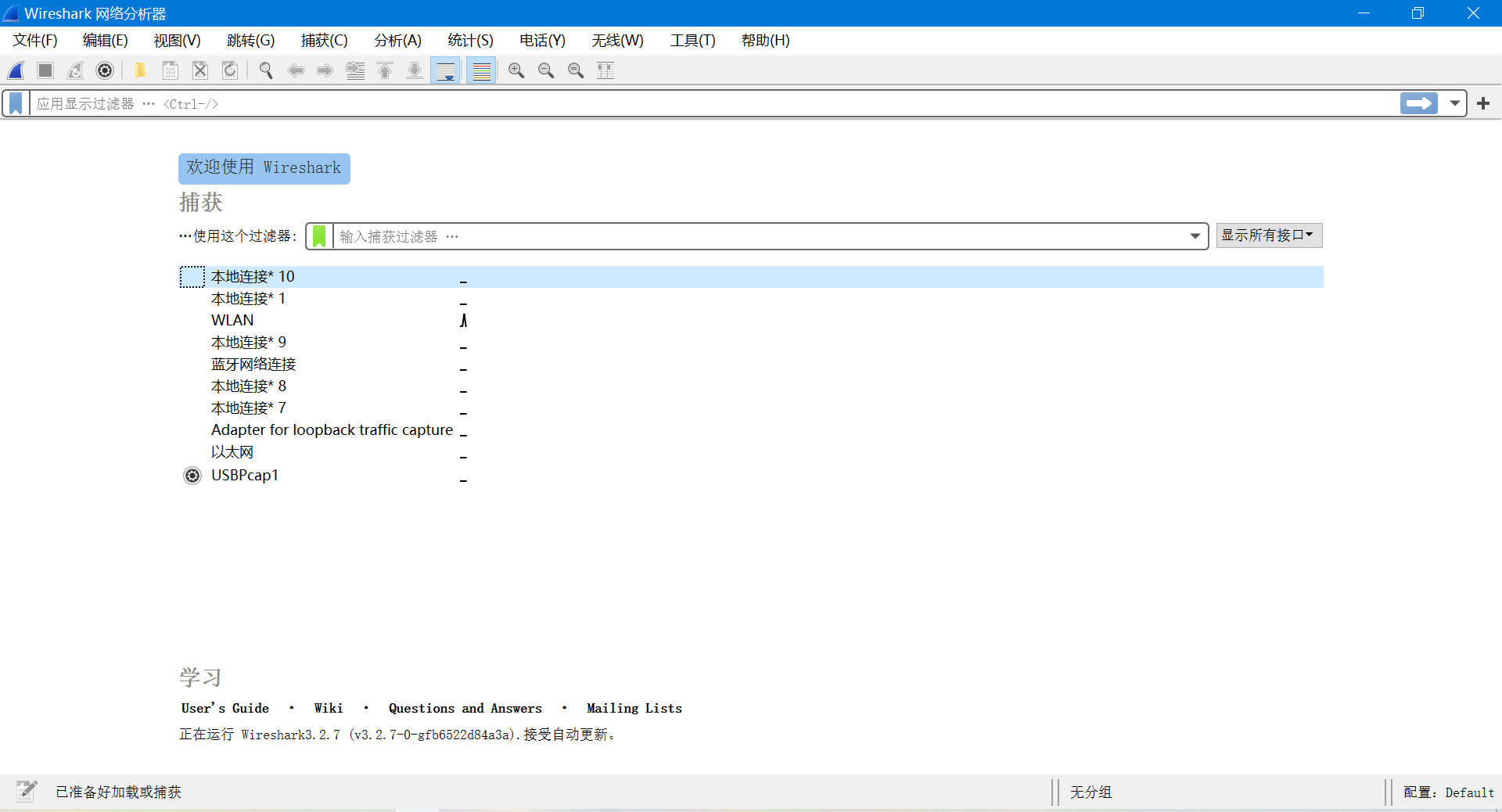Reset text to normal size icon
This screenshot has height=812, width=1502.
(576, 70)
